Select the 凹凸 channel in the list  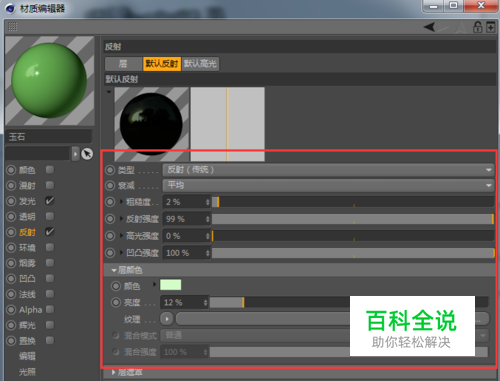[27, 279]
